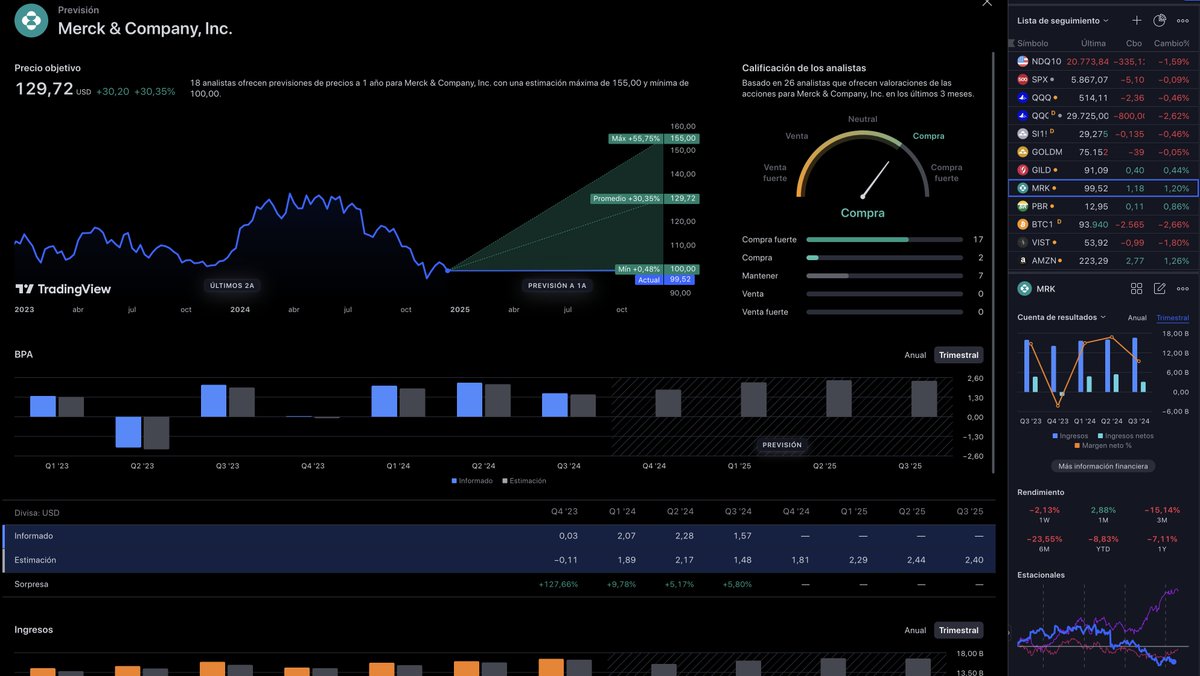Open the watchlist advanced view pie icon

click(1160, 20)
